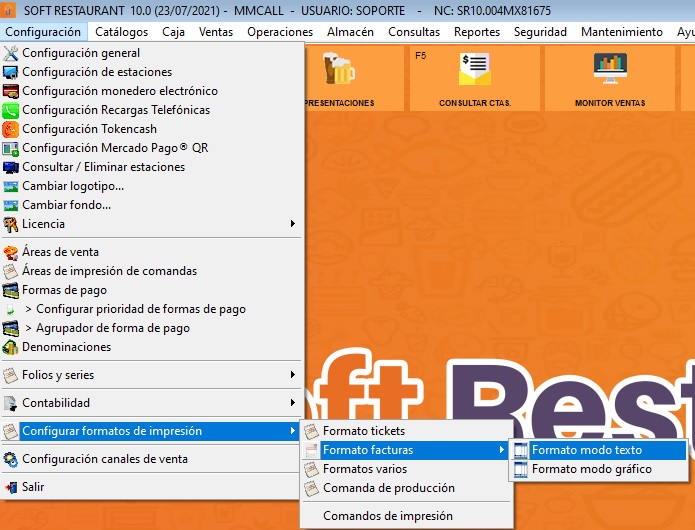The image size is (695, 530).
Task: Click the monedero electrónico card icon
Action: tap(11, 91)
